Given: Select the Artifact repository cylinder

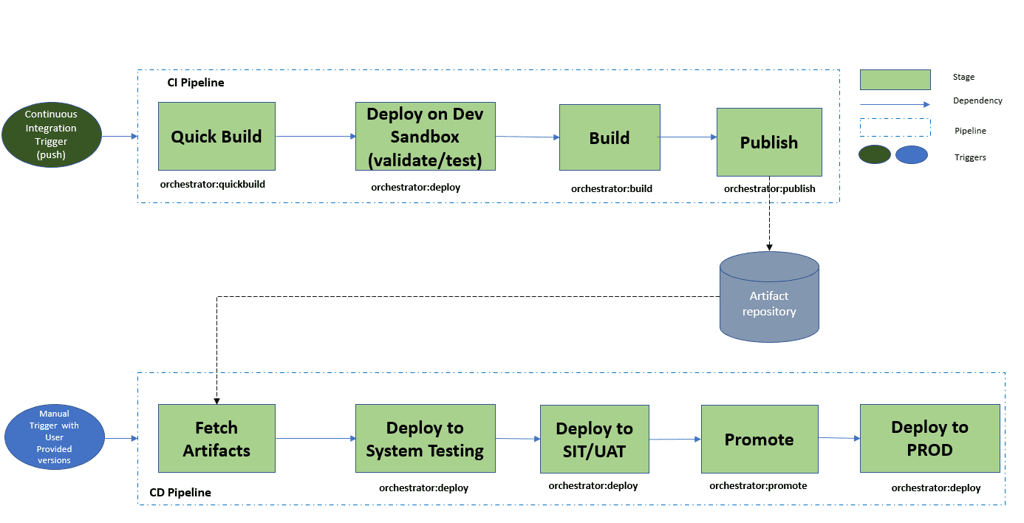Looking at the screenshot, I should click(769, 296).
